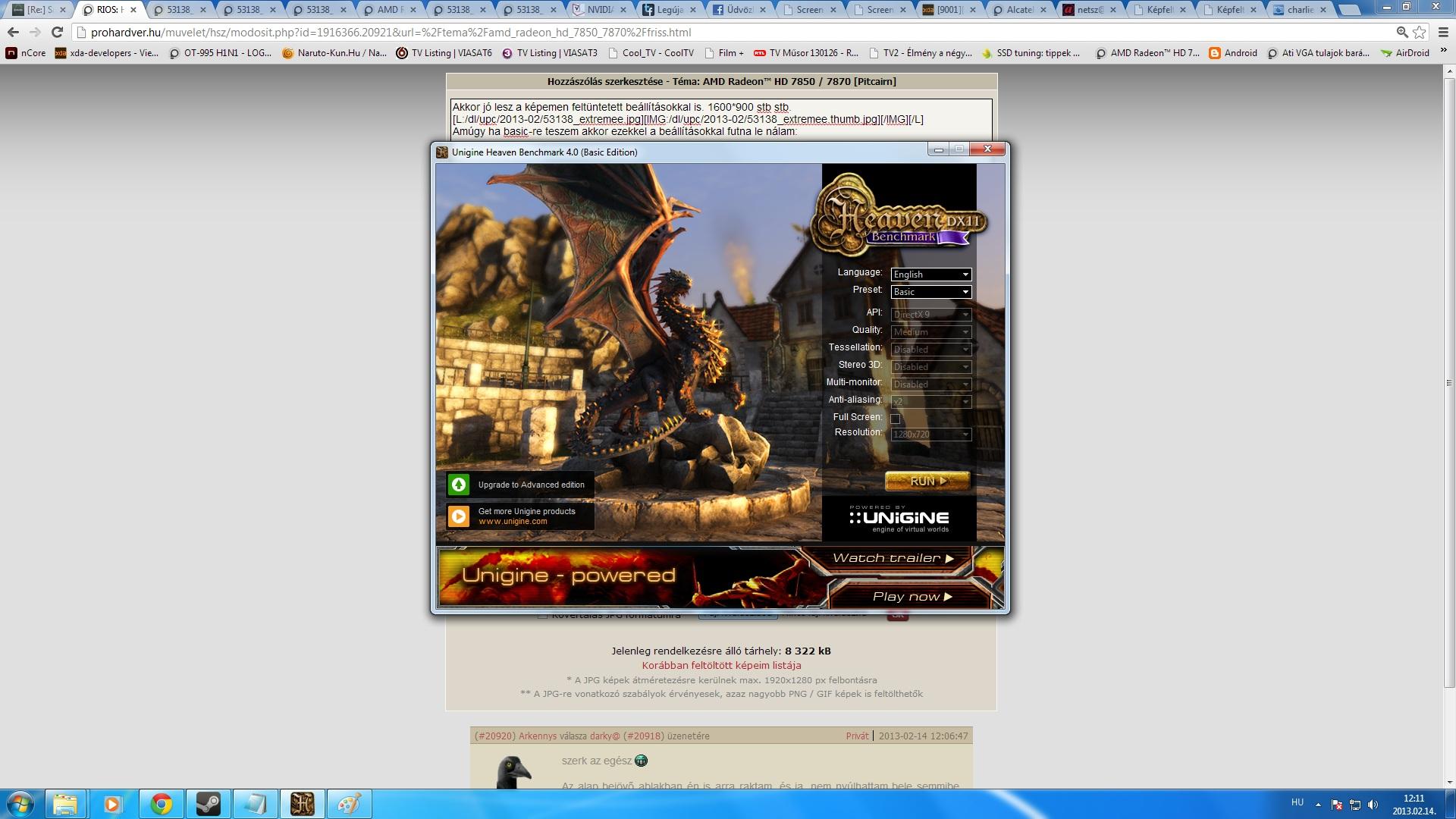Click the taskbar clock showing 12:11
Image resolution: width=1456 pixels, height=819 pixels.
1413,804
